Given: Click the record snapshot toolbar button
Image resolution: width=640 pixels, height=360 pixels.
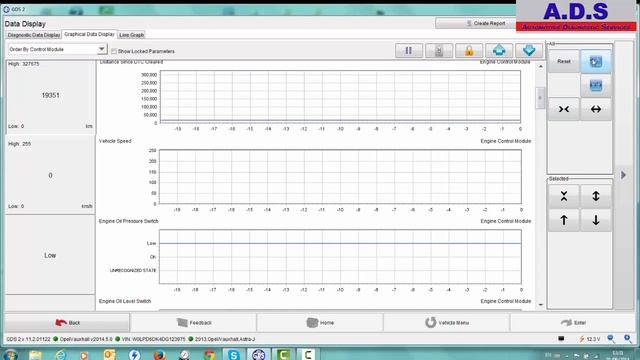Looking at the screenshot, I should click(439, 51).
